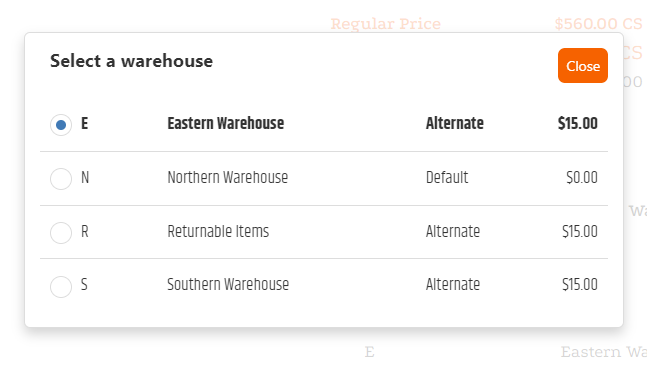Viewport: 647px width, 369px height.
Task: Click the Default type in Northern row
Action: point(447,177)
